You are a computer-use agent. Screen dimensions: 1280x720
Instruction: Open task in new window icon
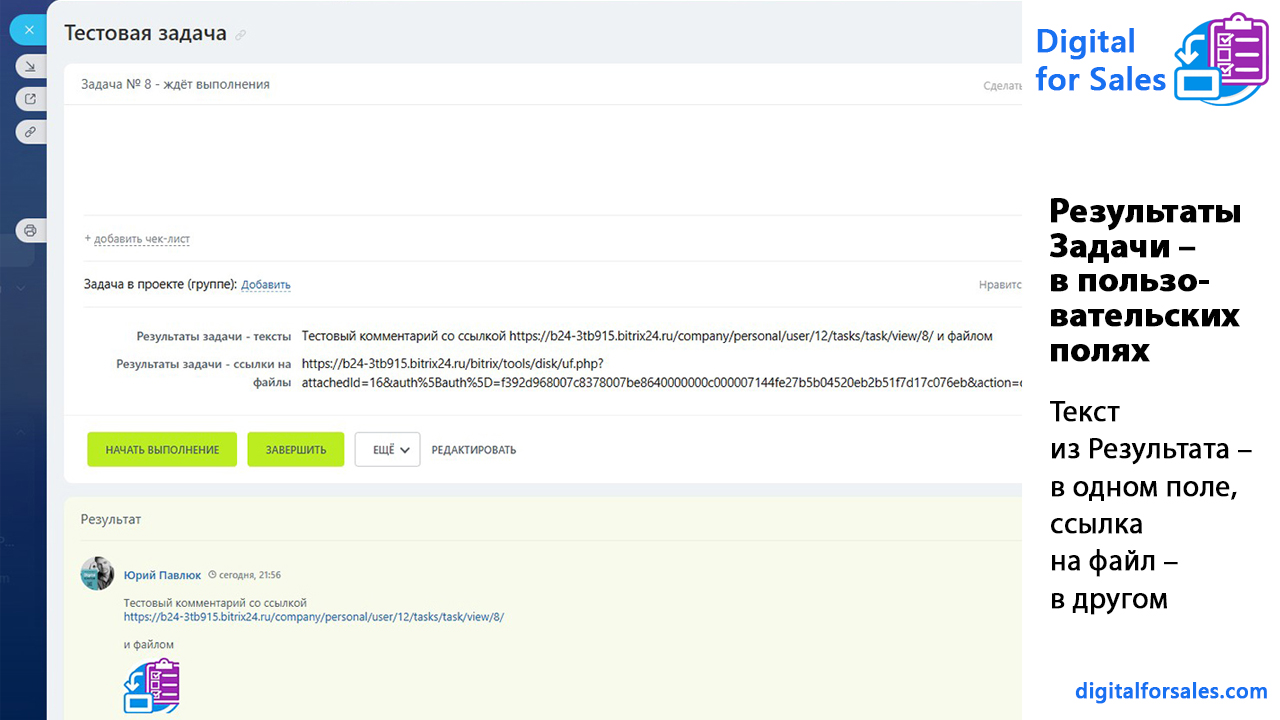click(x=30, y=99)
